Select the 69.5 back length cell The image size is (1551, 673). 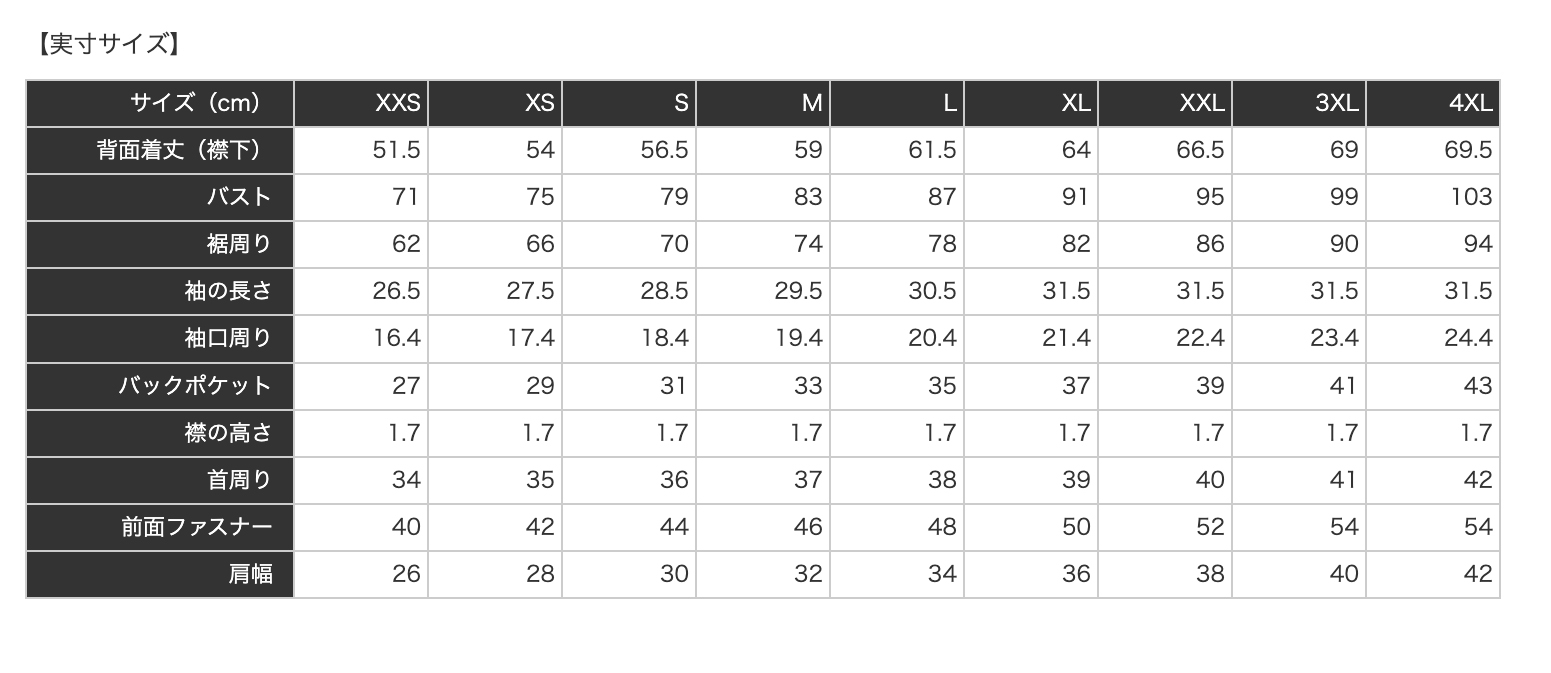coord(1468,150)
